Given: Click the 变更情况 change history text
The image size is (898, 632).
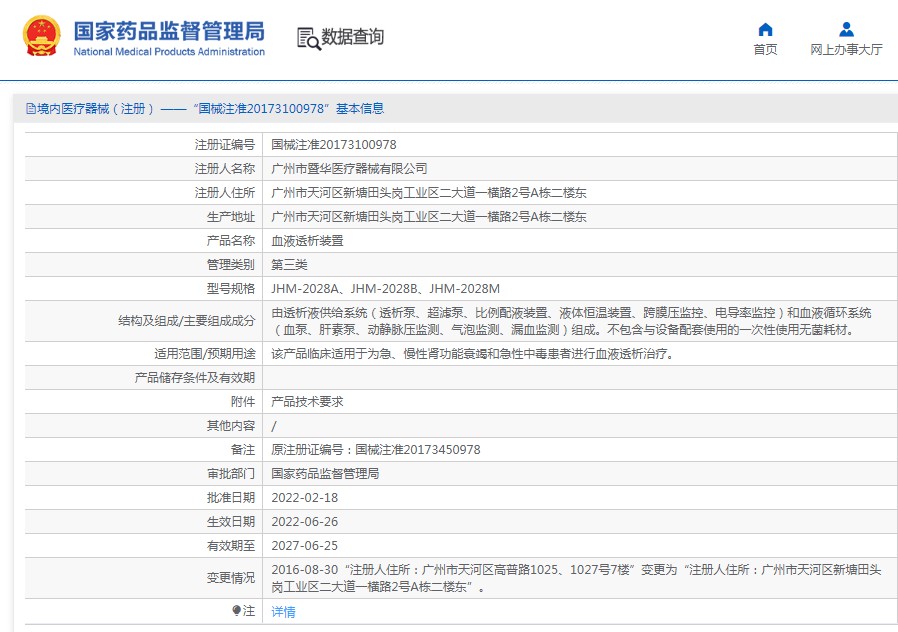Looking at the screenshot, I should (576, 578).
